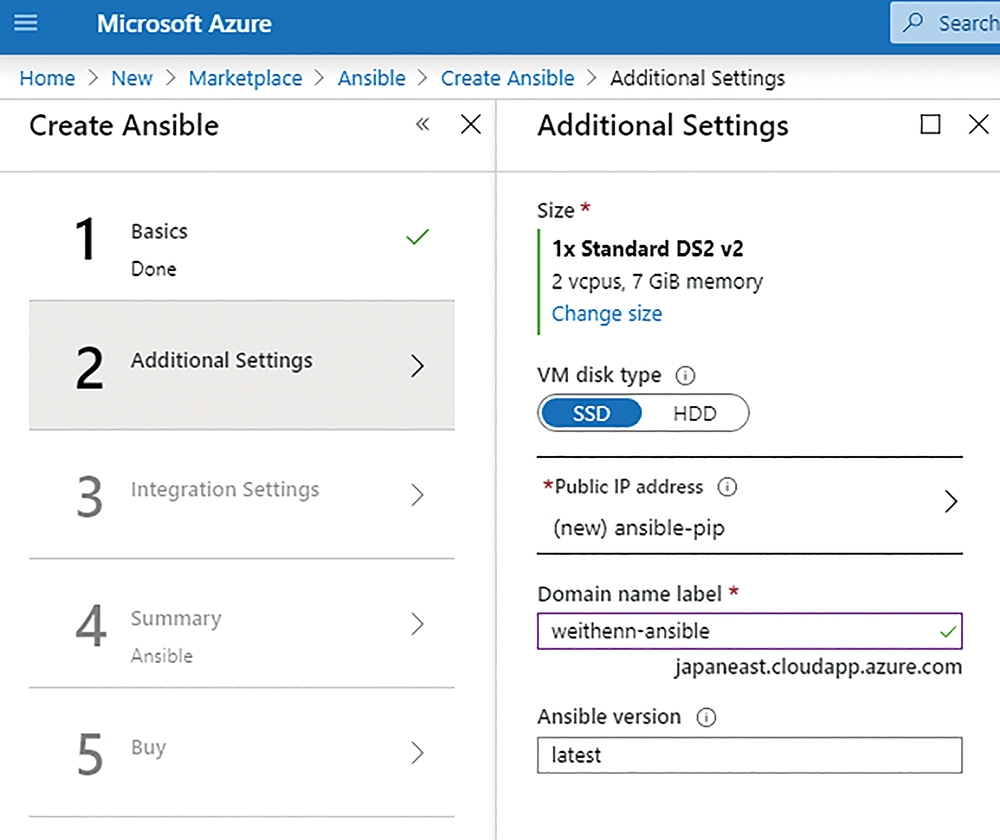The width and height of the screenshot is (1000, 840).
Task: Close the Additional Settings blade
Action: coord(978,124)
